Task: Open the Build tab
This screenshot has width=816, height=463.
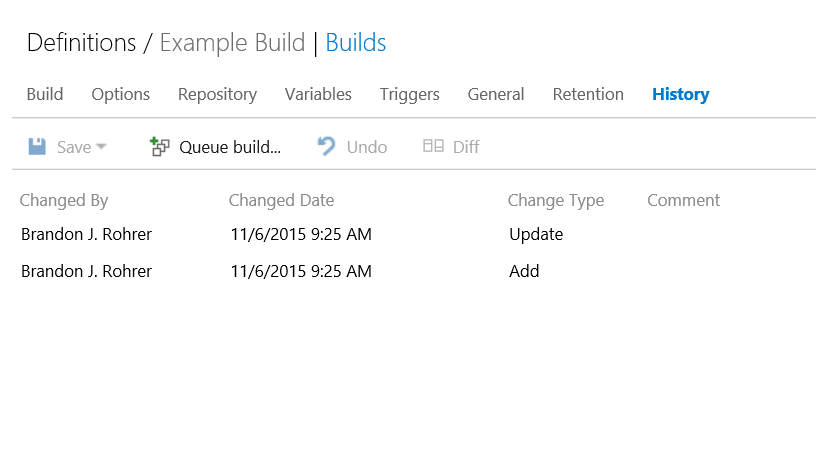Action: coord(45,94)
